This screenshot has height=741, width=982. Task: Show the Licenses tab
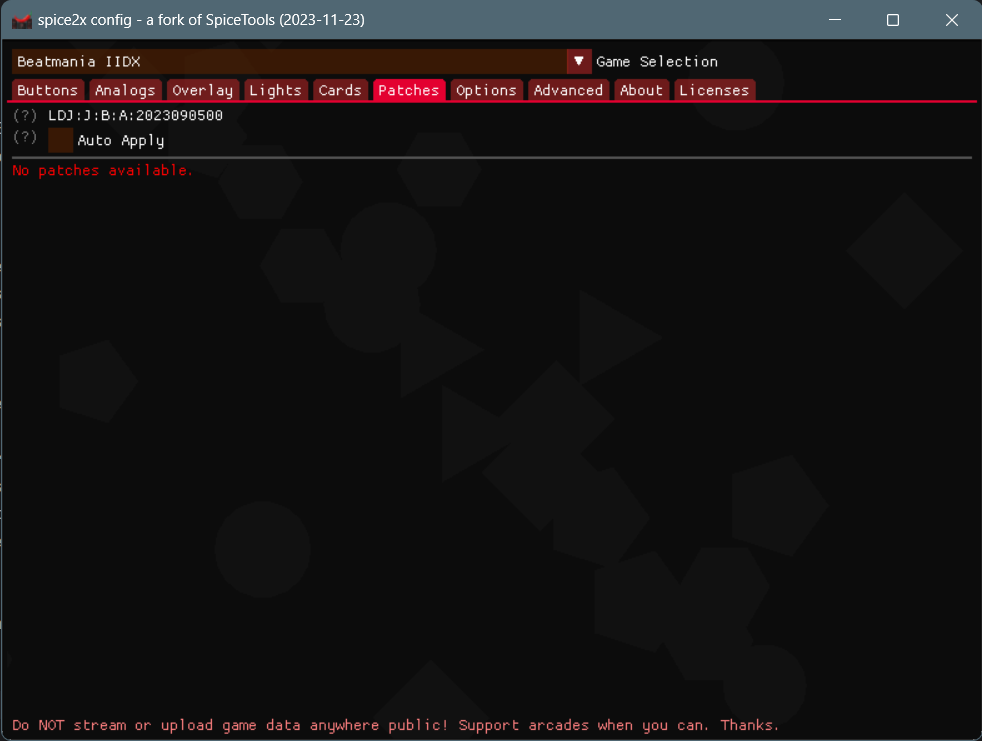click(x=715, y=90)
